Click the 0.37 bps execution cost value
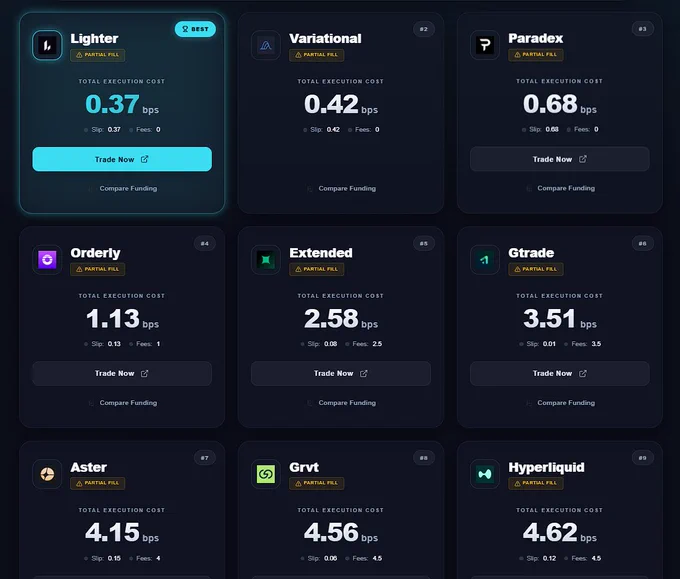This screenshot has height=579, width=680. (x=122, y=104)
